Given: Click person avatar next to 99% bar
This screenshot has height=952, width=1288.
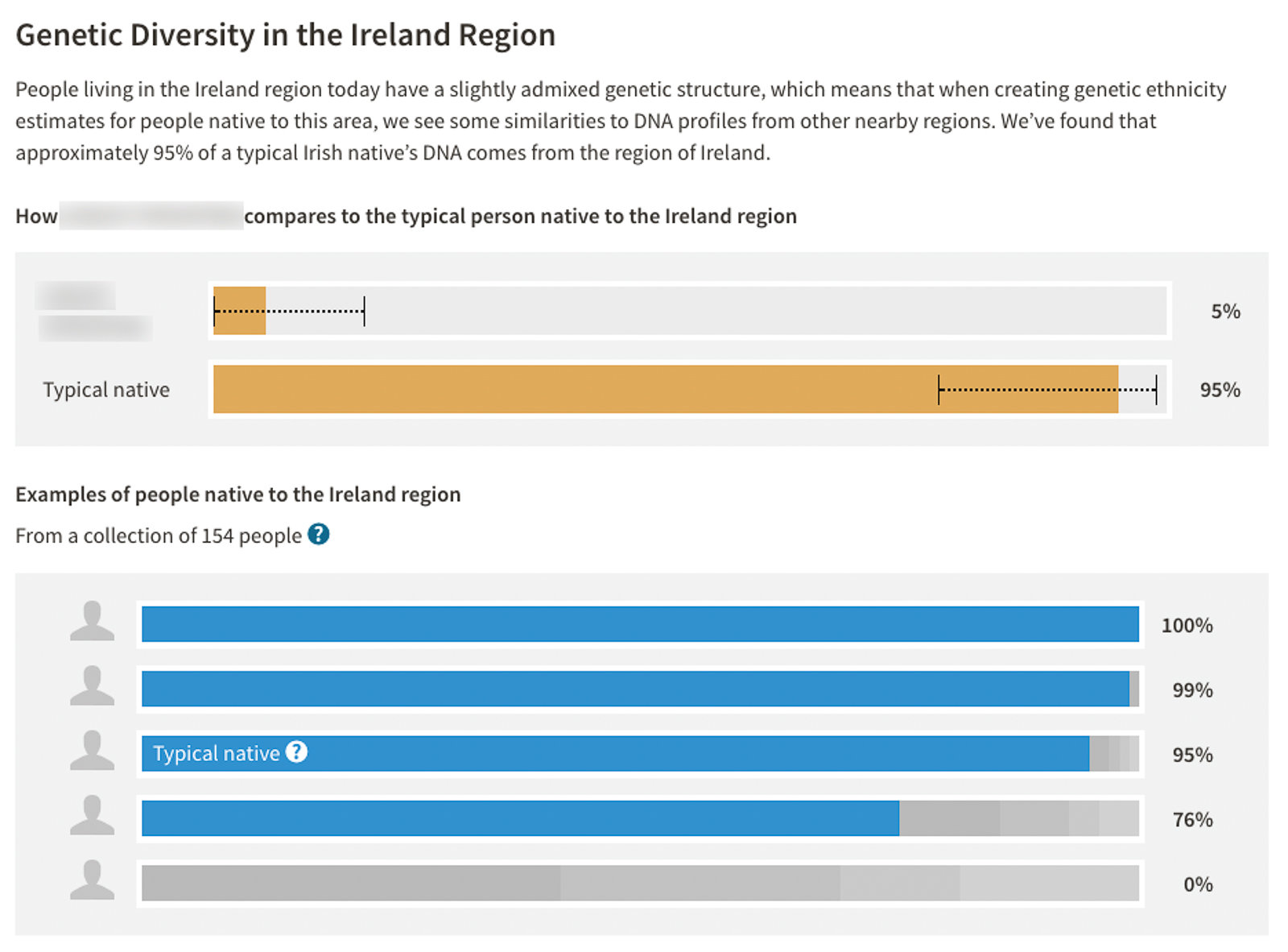Looking at the screenshot, I should [92, 687].
